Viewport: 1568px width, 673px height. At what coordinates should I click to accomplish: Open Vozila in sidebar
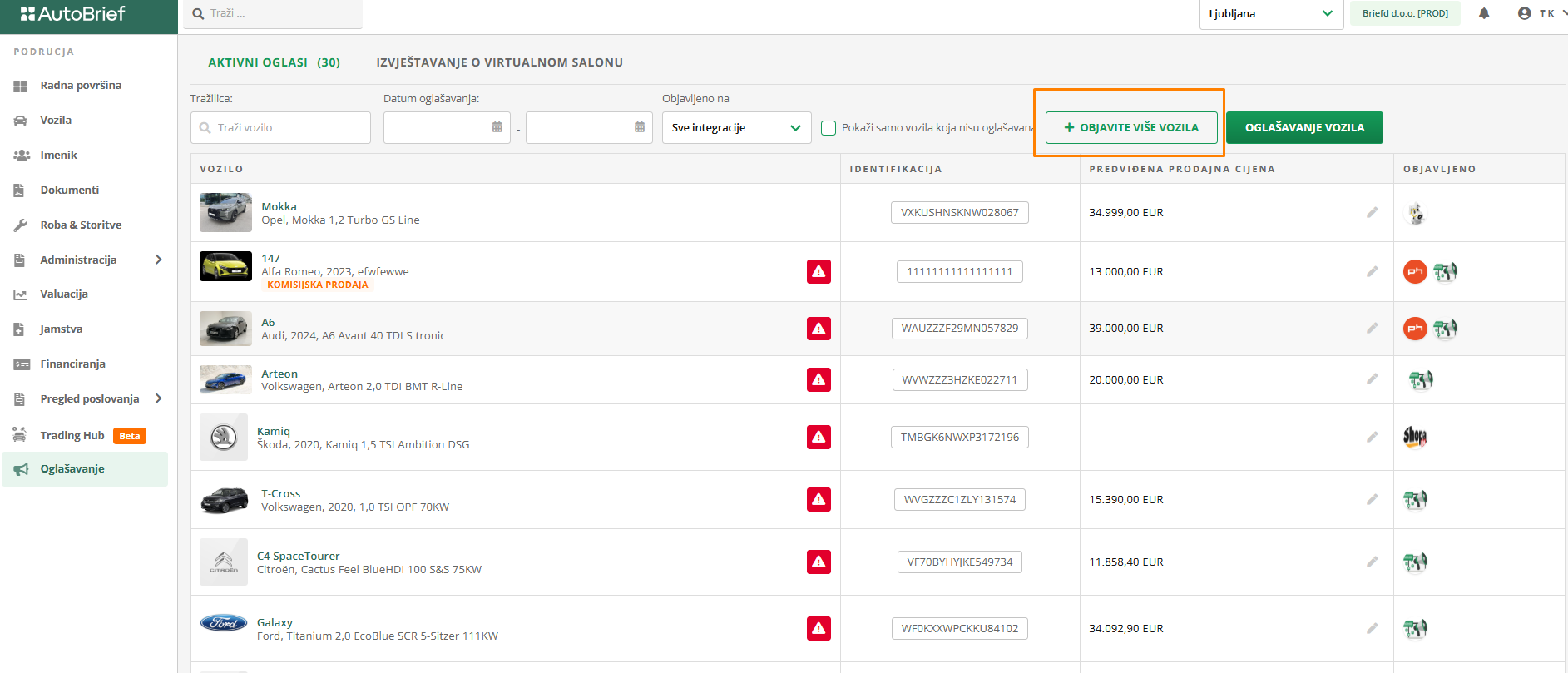click(56, 120)
